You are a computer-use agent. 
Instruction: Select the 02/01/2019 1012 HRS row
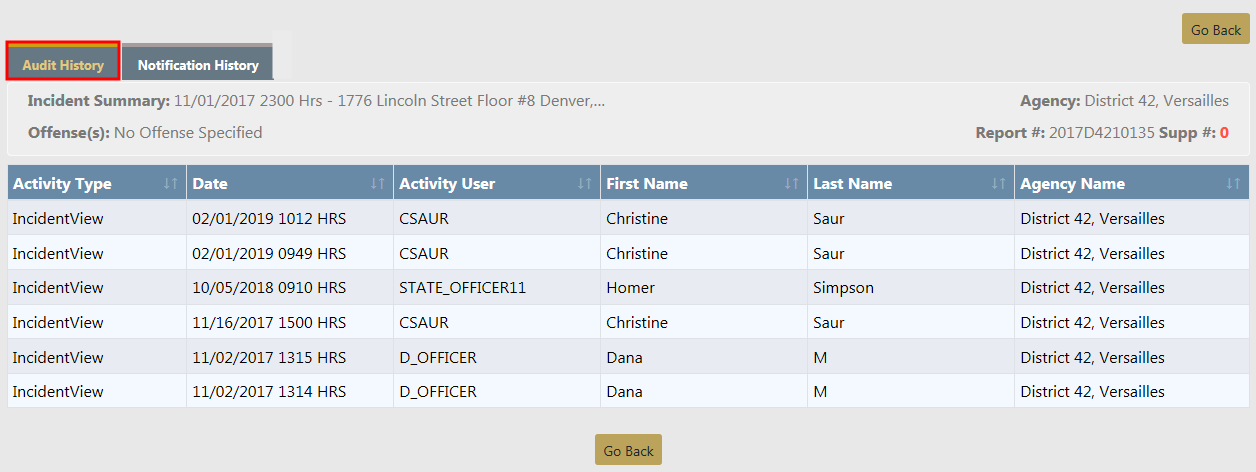(x=269, y=218)
